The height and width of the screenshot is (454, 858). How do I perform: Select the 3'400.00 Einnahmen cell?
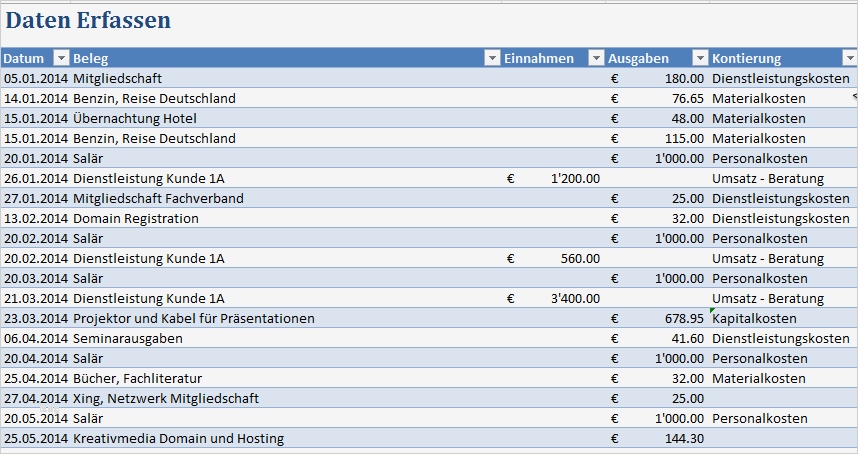coord(574,298)
